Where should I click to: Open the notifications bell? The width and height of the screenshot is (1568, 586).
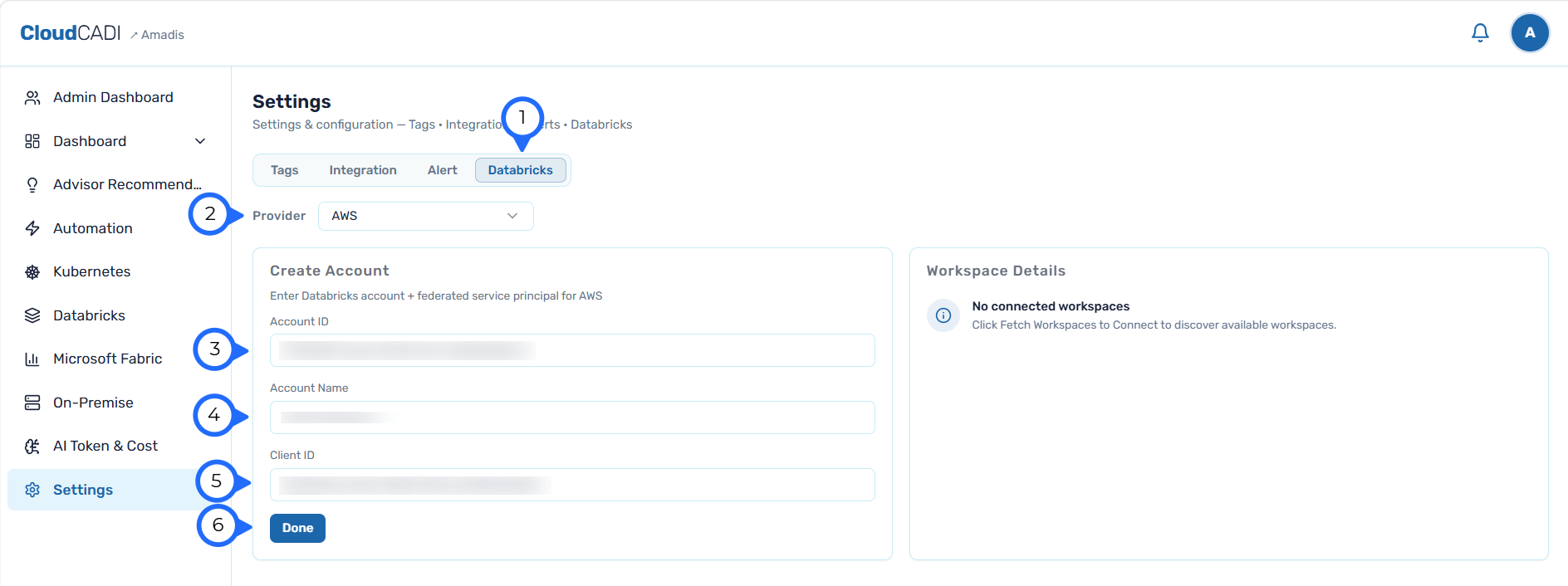point(1480,33)
